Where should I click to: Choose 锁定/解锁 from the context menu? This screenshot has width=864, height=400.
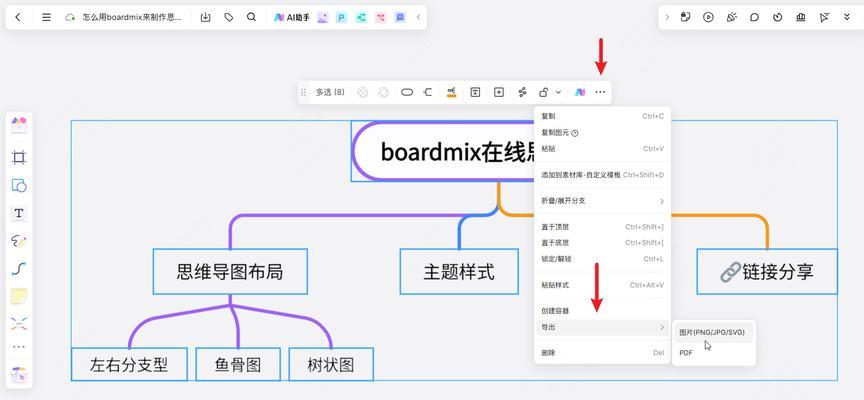click(x=602, y=259)
